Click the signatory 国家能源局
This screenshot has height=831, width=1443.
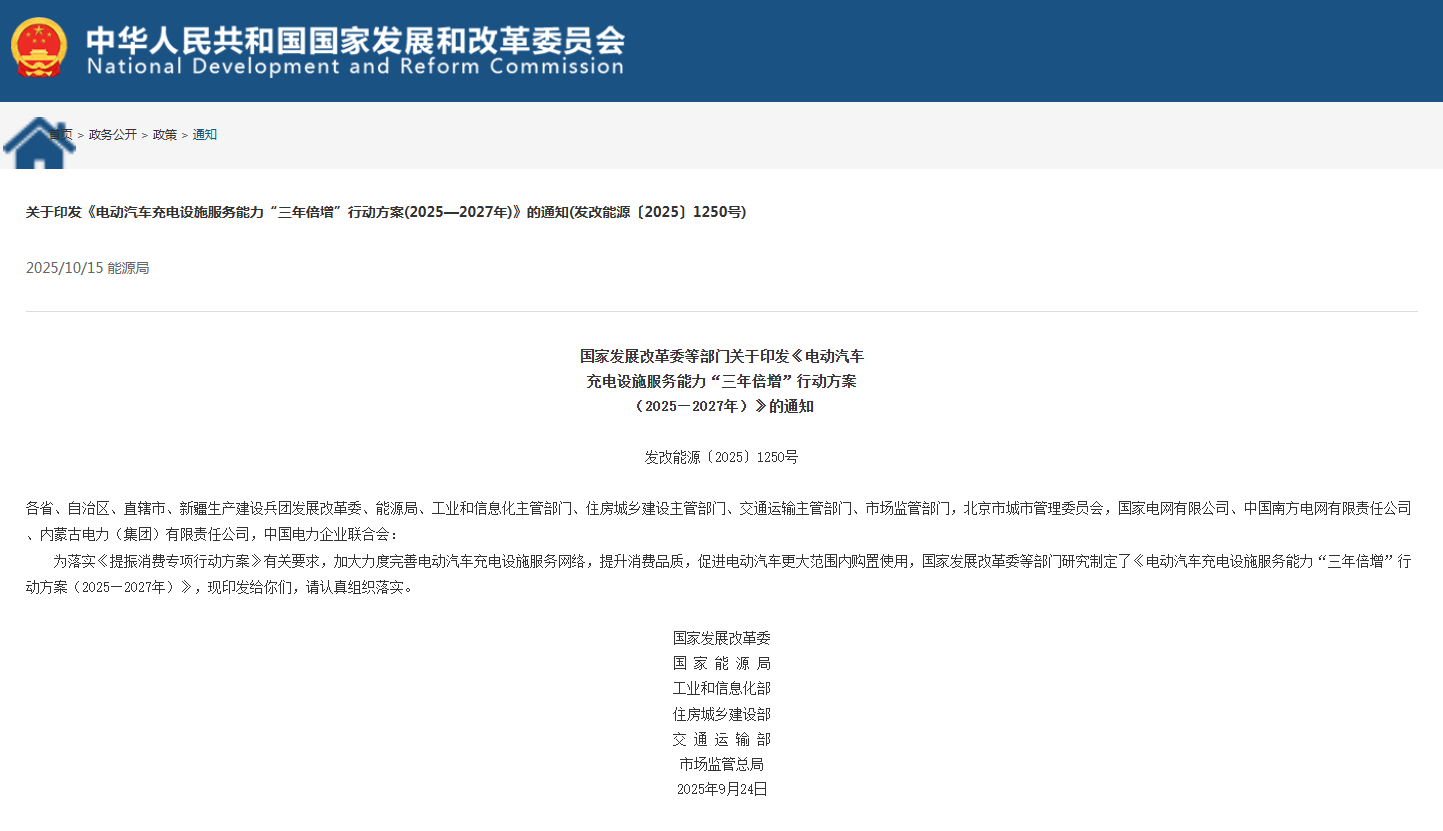[721, 663]
